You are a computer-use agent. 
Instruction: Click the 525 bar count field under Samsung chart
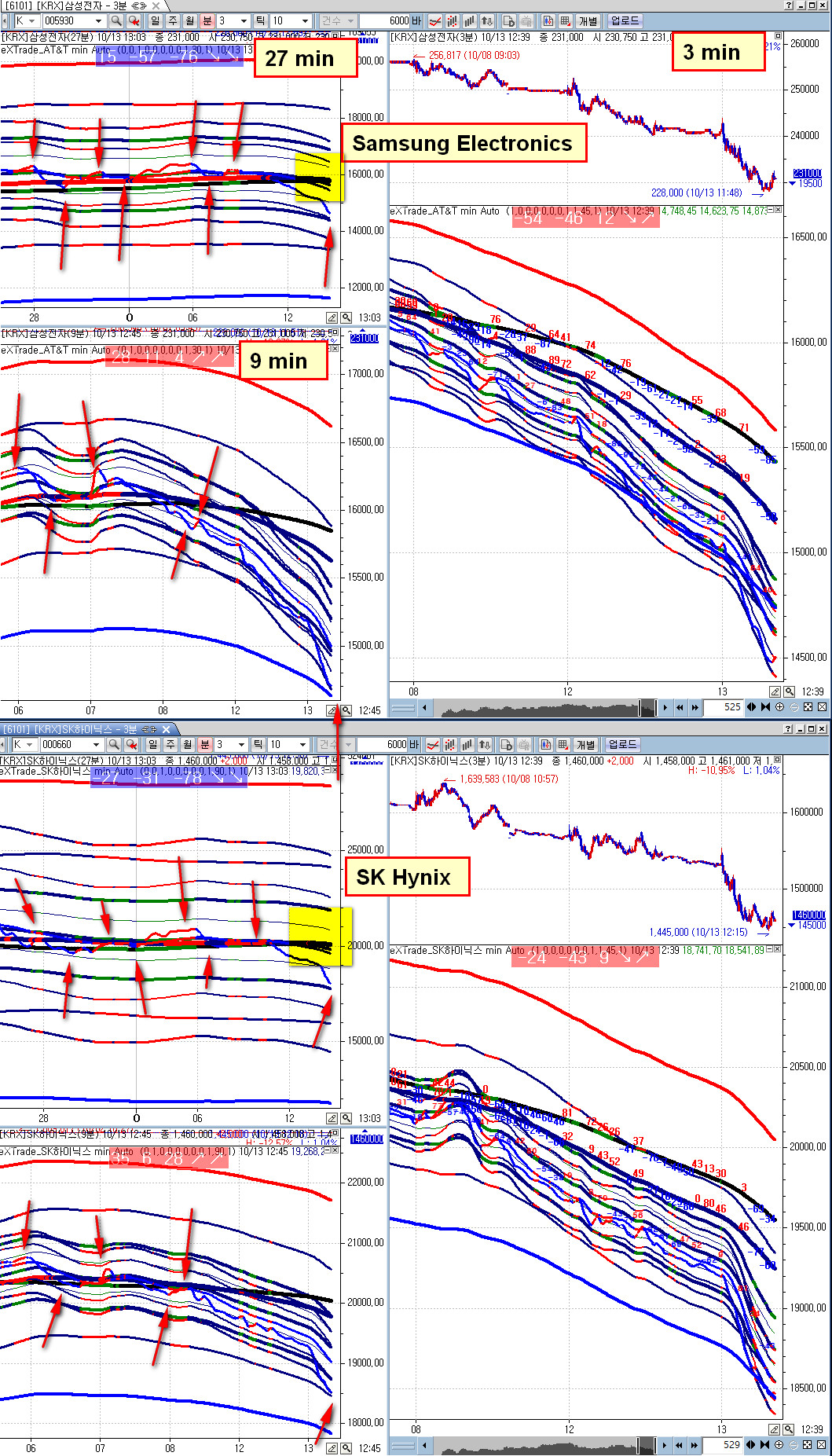click(x=724, y=707)
